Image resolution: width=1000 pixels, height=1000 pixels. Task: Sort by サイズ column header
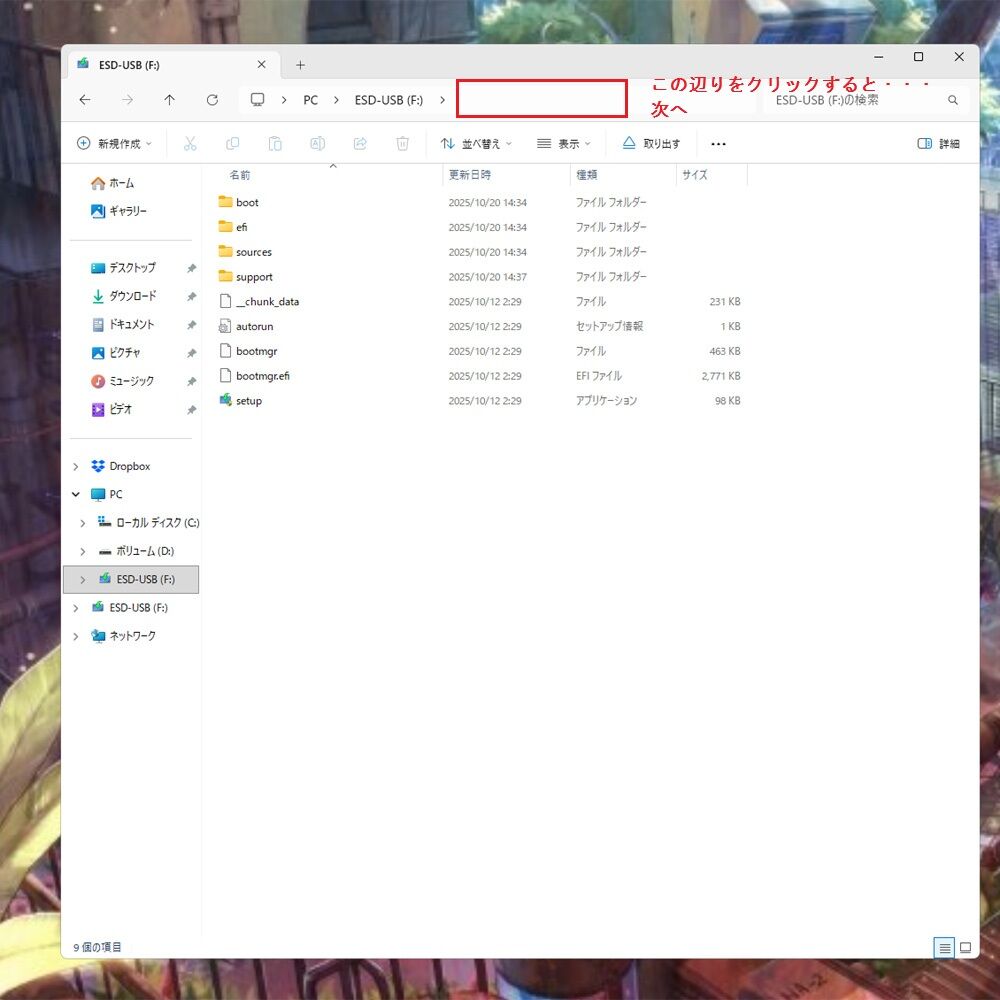click(695, 175)
